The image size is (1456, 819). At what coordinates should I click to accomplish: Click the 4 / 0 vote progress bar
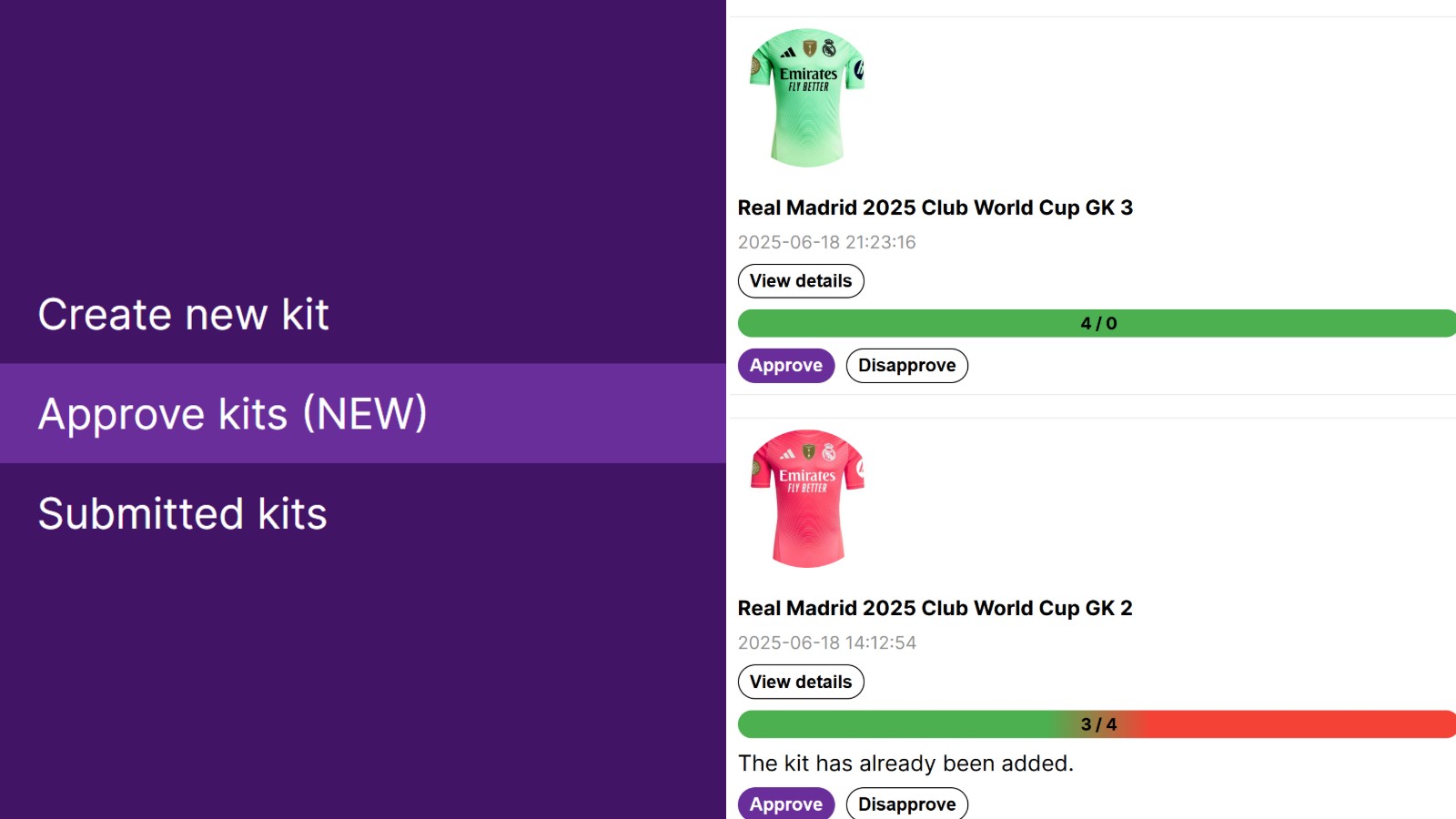tap(910, 324)
